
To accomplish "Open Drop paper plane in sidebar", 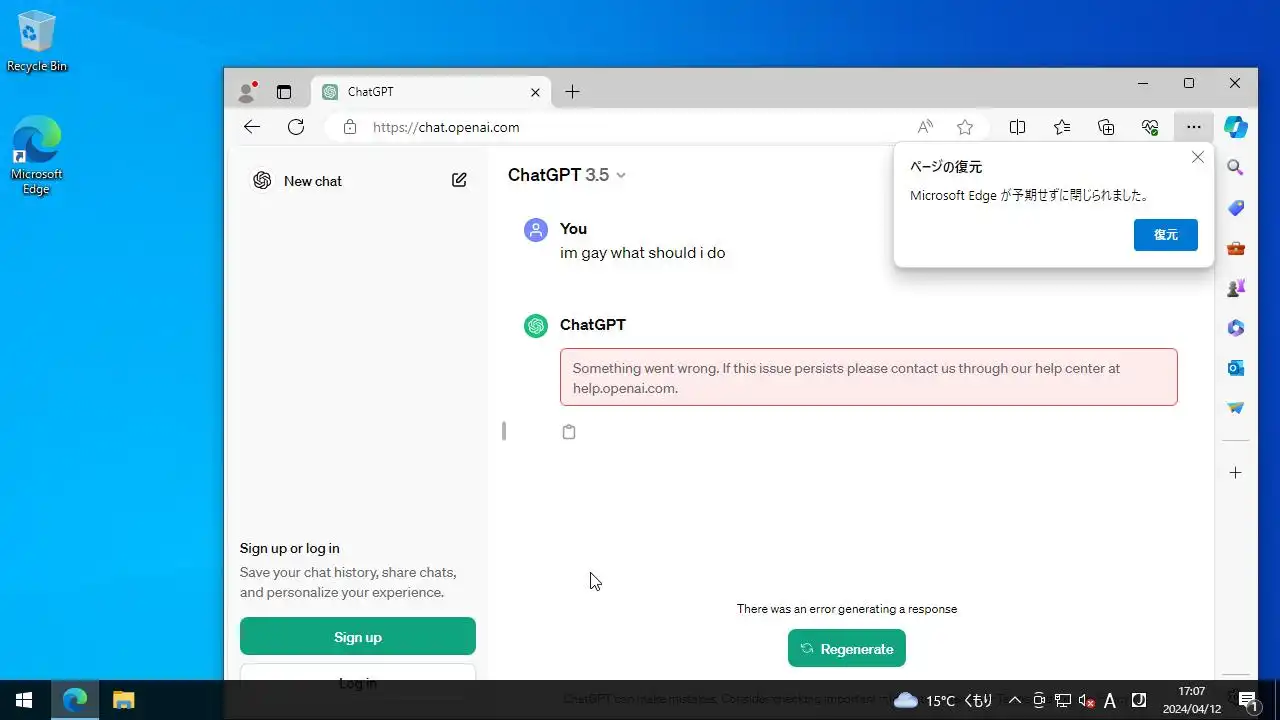I will [1236, 408].
